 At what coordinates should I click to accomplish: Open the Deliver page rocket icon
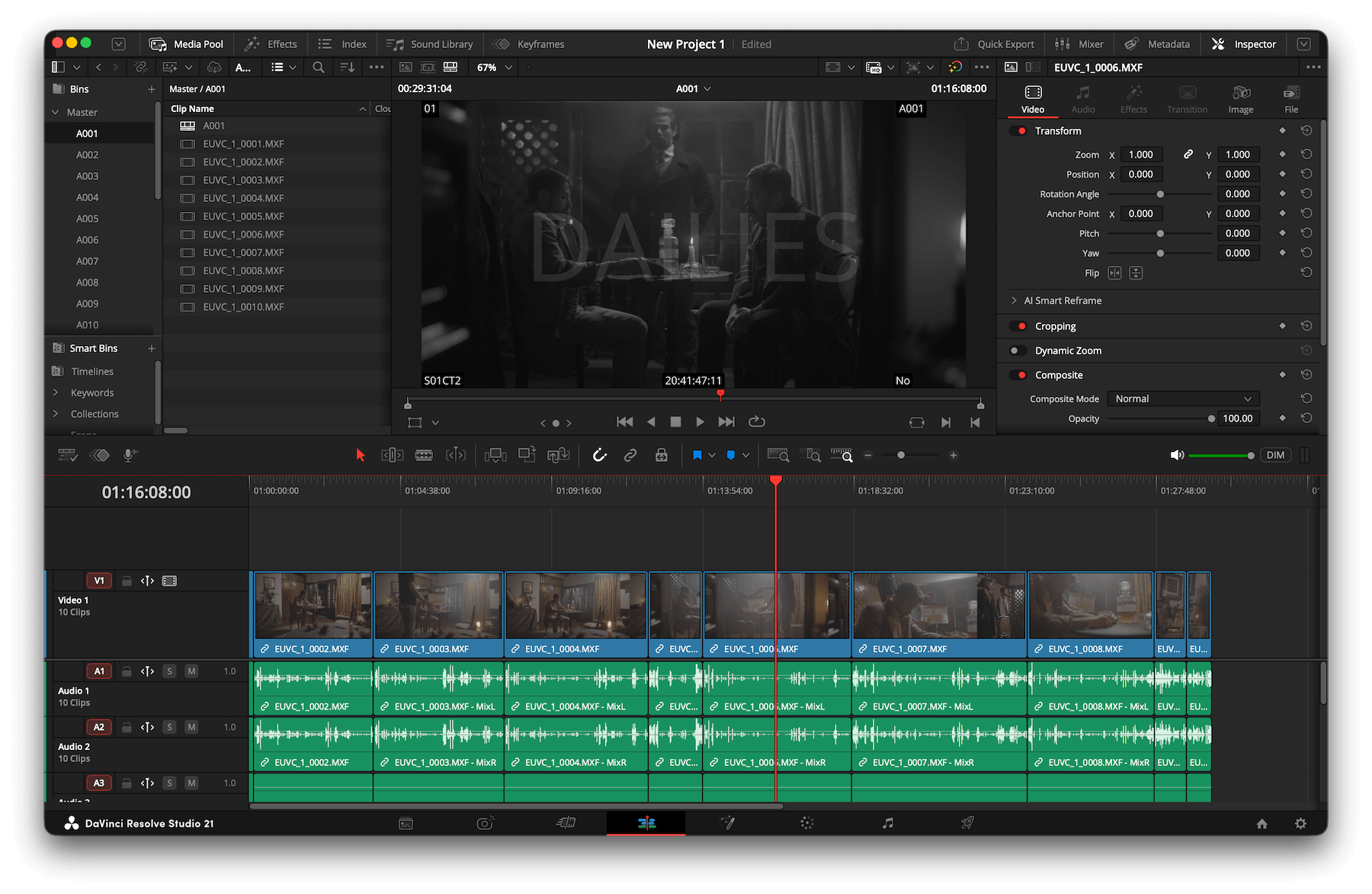(967, 823)
